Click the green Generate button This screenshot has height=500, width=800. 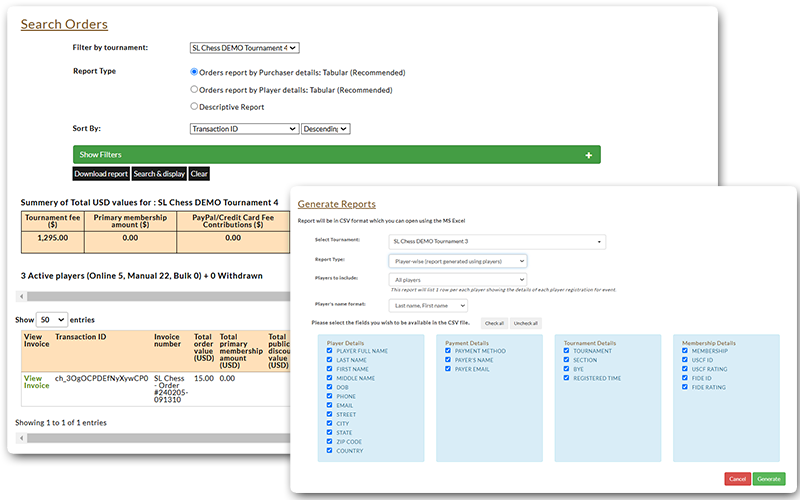(768, 479)
